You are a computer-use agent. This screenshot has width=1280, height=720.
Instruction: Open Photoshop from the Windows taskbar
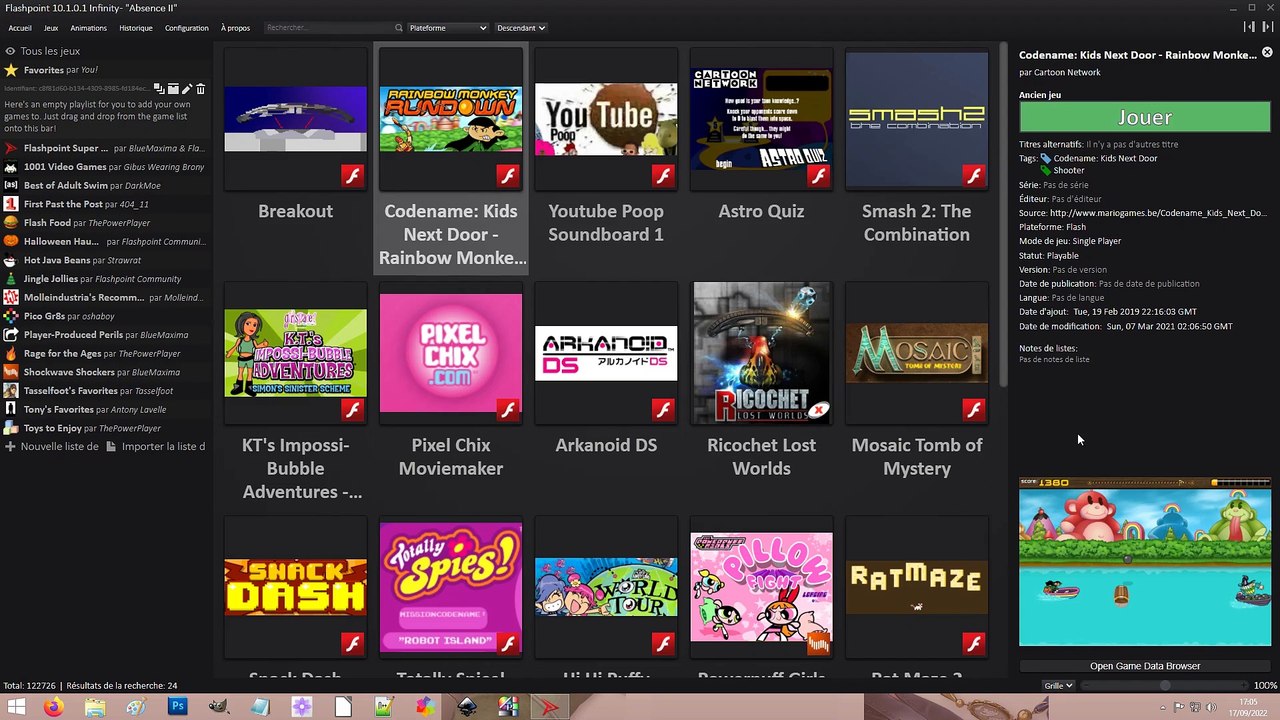[177, 707]
